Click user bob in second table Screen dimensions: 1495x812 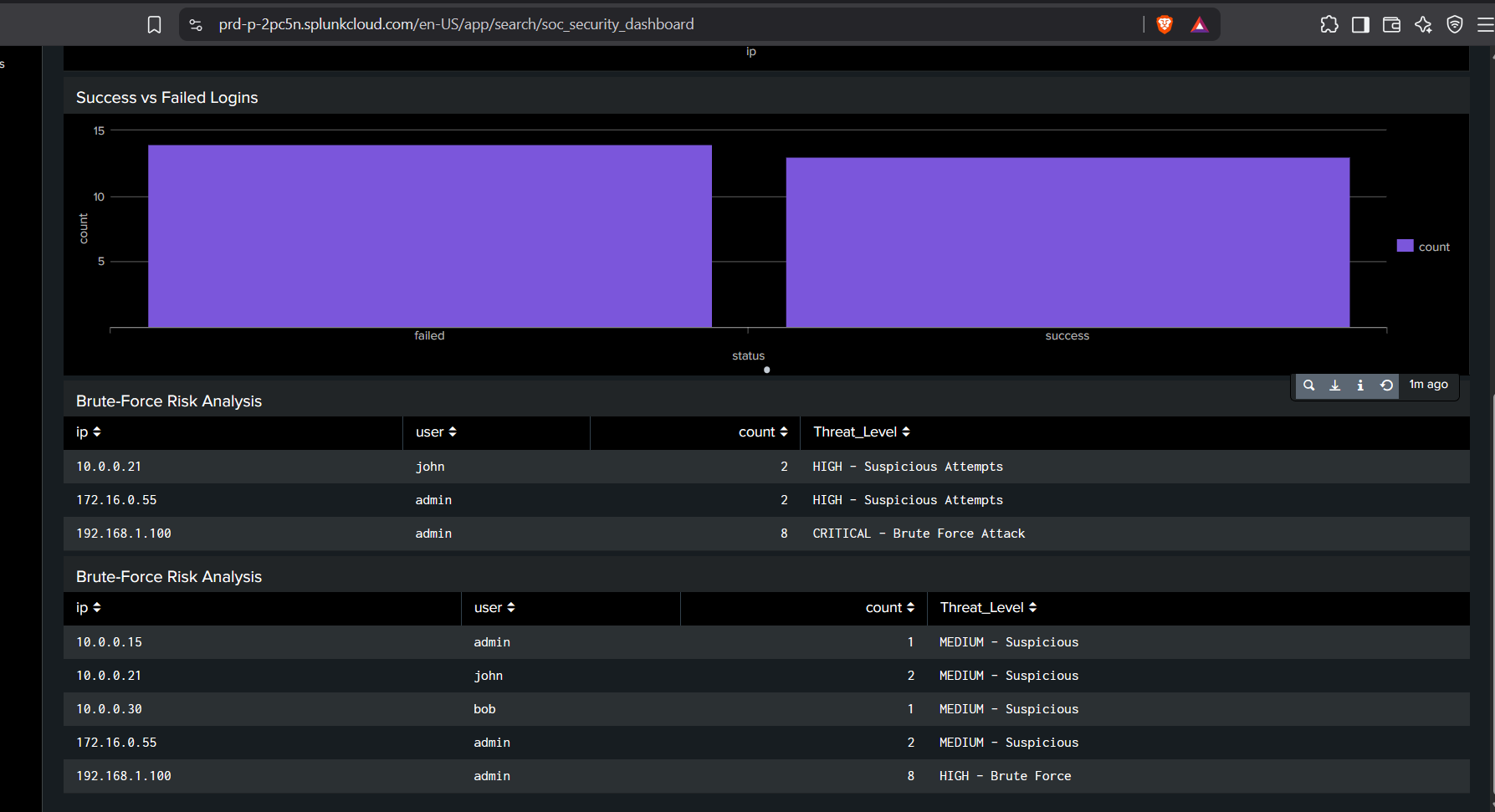point(484,709)
